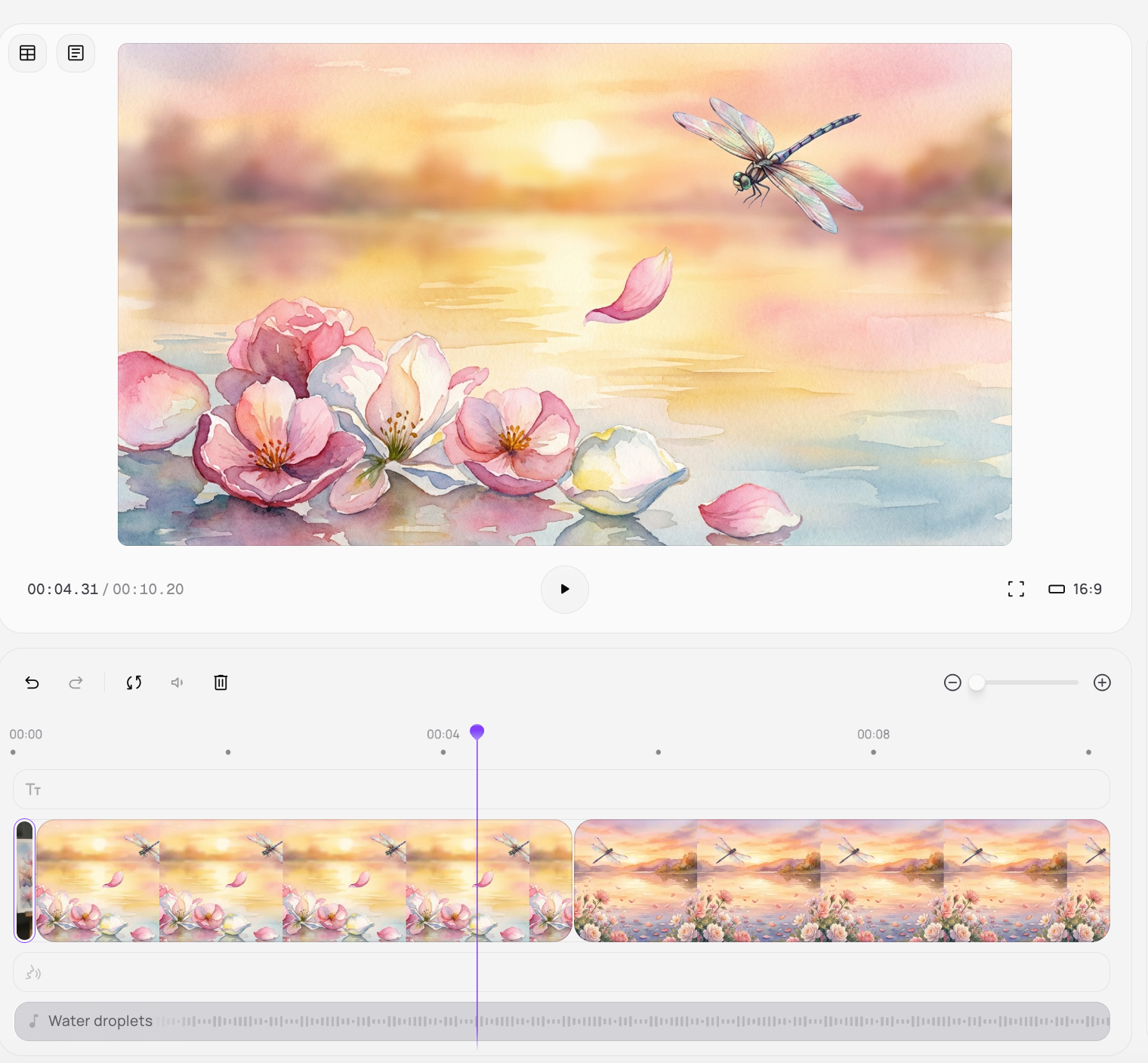This screenshot has width=1148, height=1063.
Task: Click the redo arrow icon
Action: pos(76,682)
